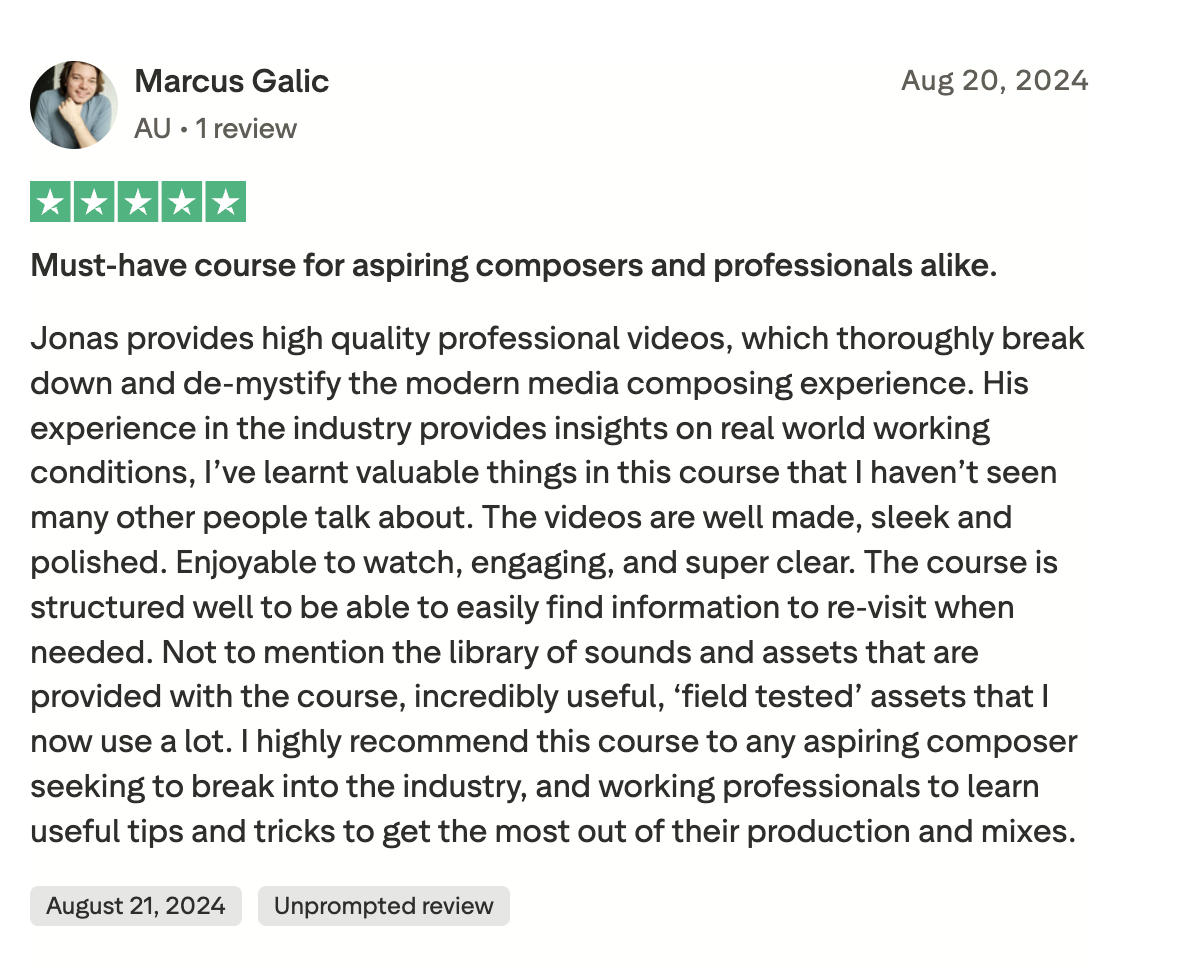
Task: Click the August 21, 2024 badge
Action: point(136,906)
